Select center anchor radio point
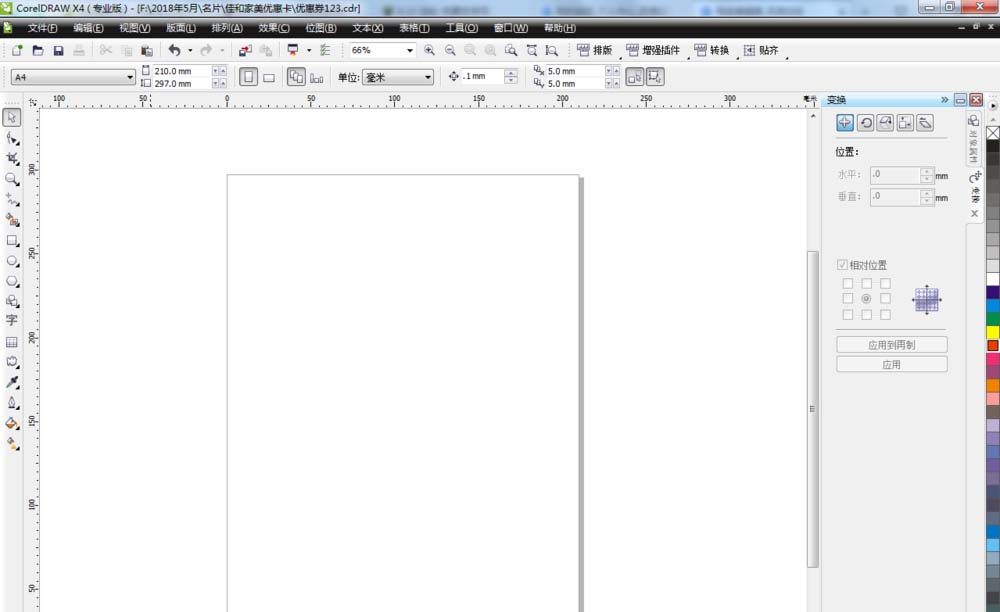1000x612 pixels. [866, 298]
